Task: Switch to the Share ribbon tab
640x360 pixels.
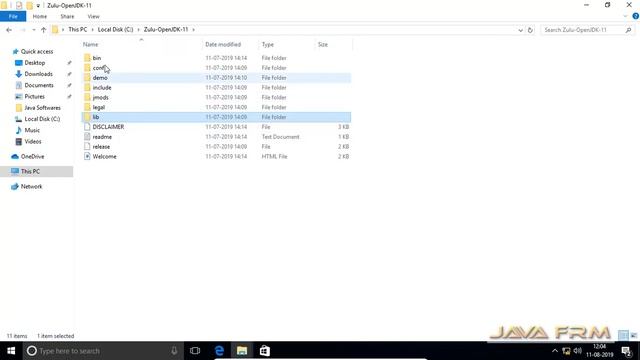Action: click(x=67, y=16)
